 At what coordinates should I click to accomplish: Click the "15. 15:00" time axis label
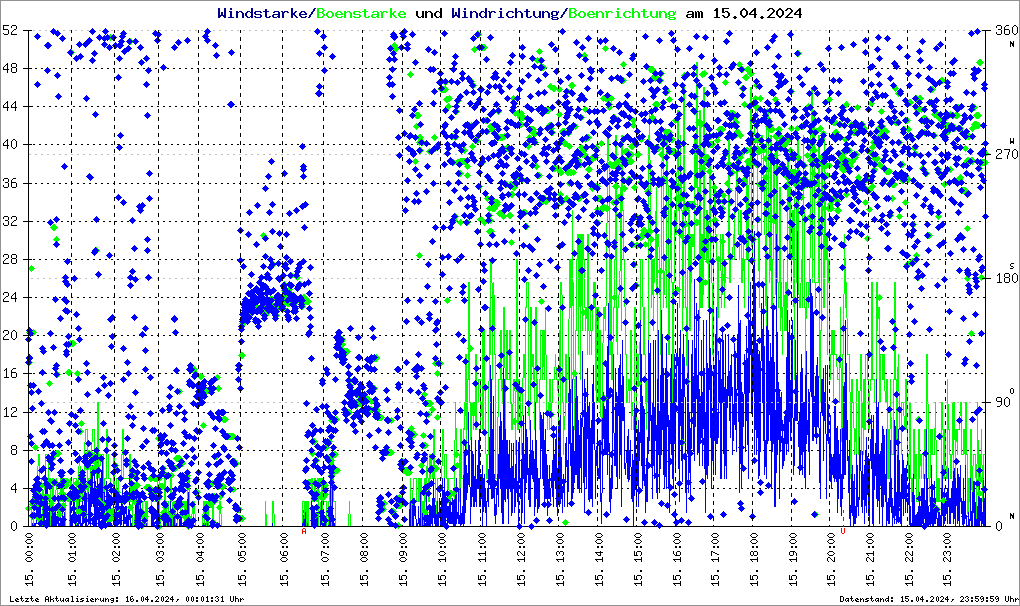[x=638, y=559]
